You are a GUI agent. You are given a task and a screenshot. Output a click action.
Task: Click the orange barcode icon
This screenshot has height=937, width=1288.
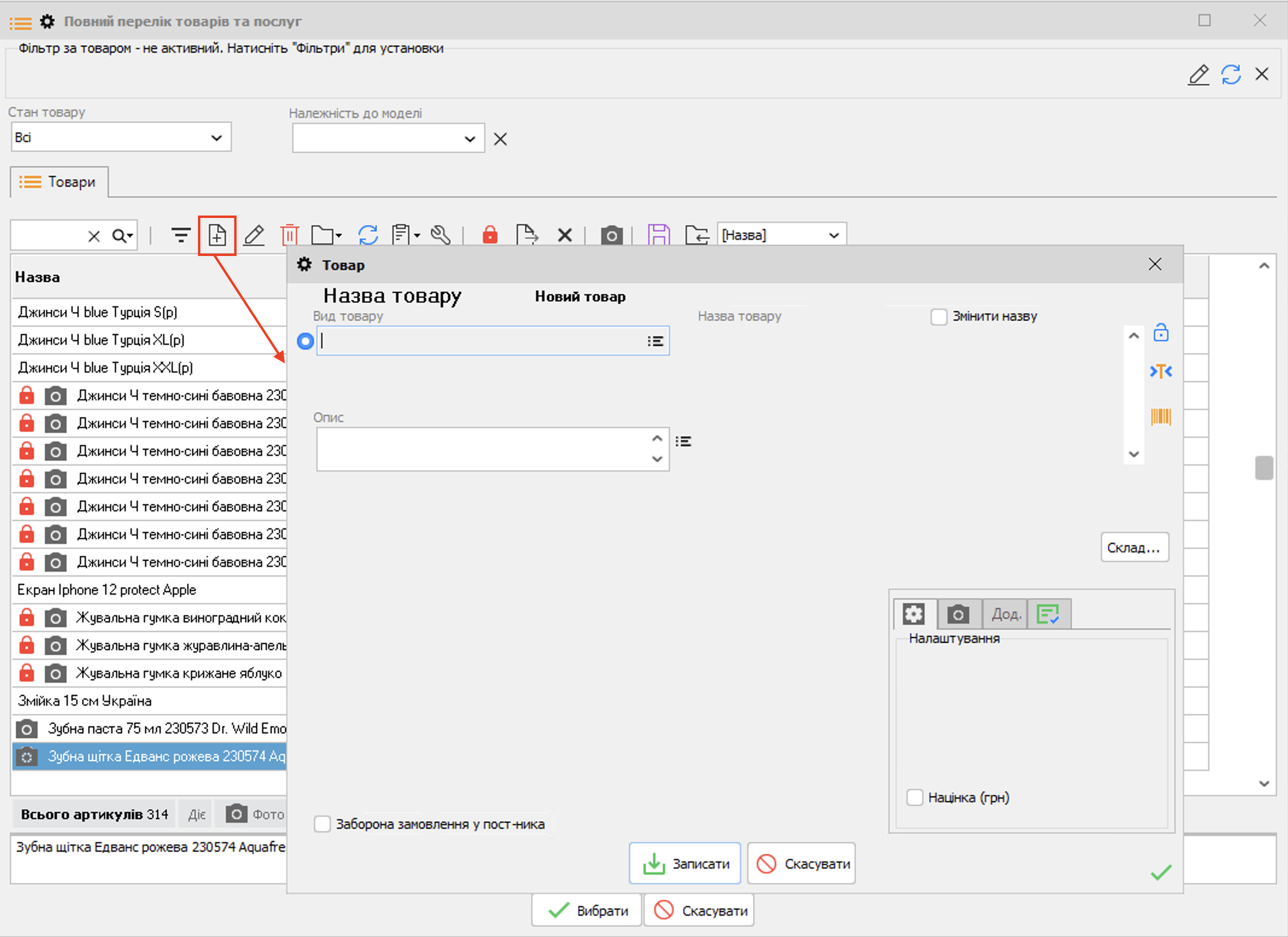(x=1160, y=417)
